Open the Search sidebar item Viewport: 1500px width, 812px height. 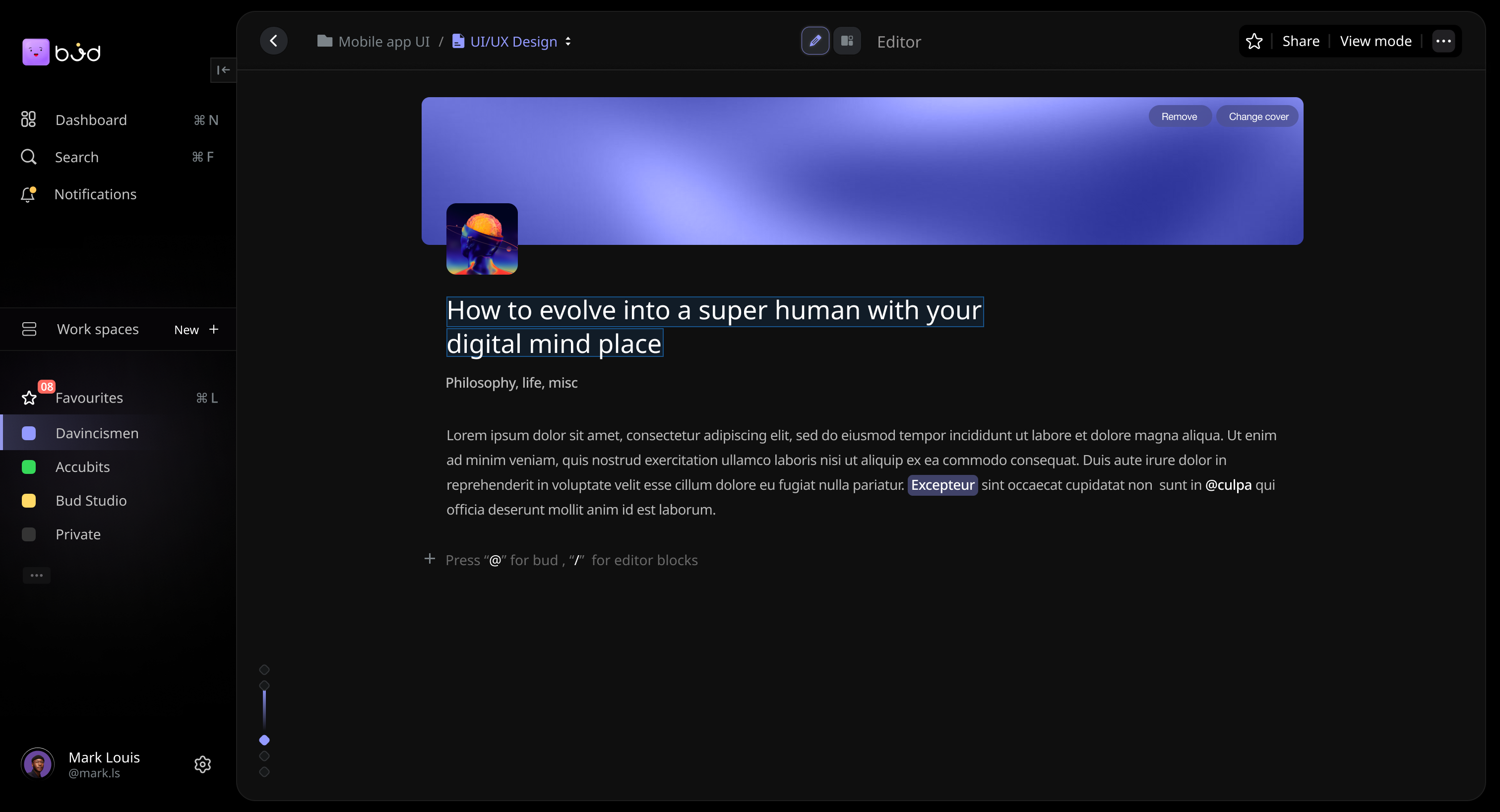tap(76, 157)
